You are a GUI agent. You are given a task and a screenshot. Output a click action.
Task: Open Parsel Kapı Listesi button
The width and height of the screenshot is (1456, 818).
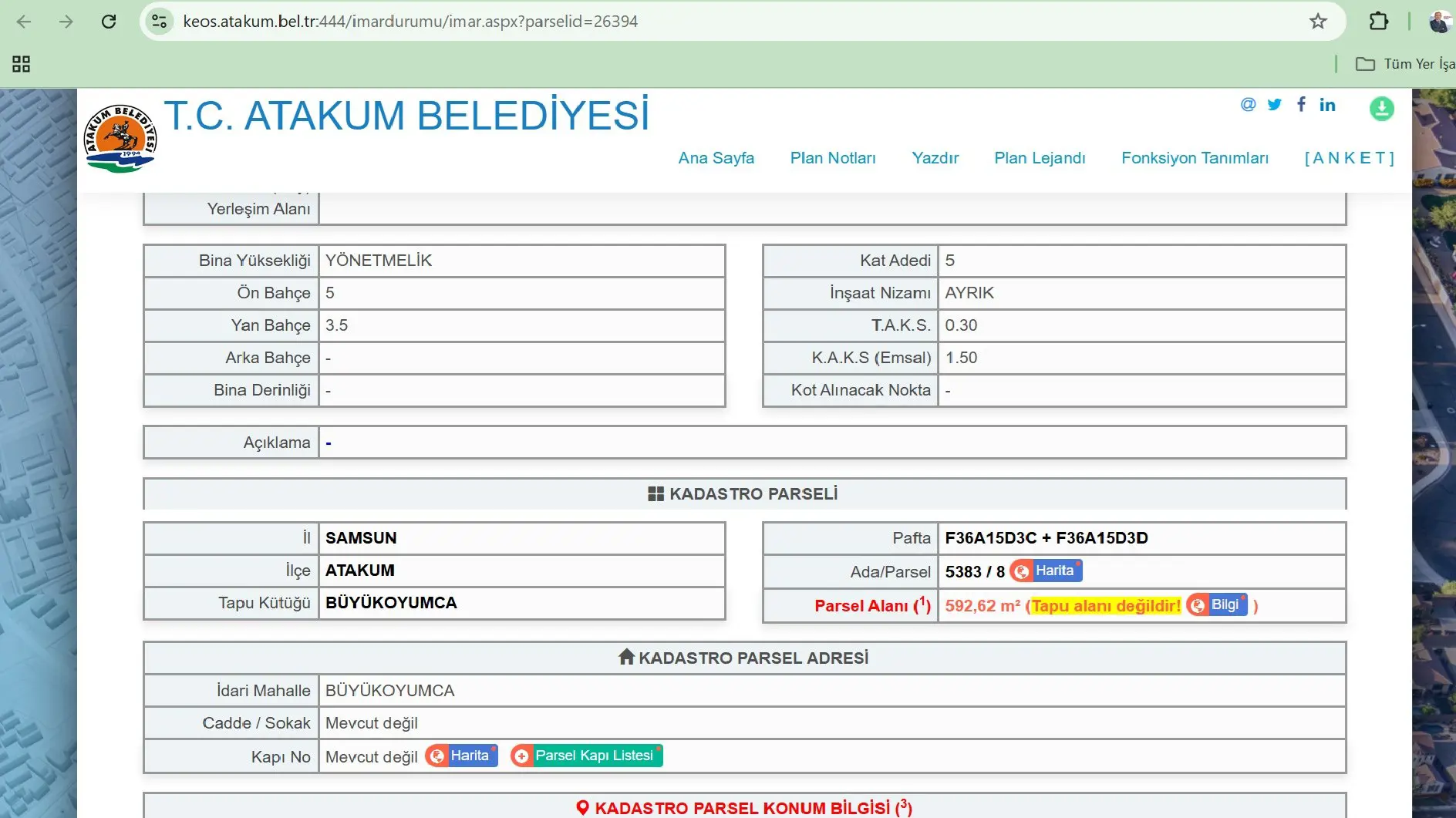click(587, 756)
